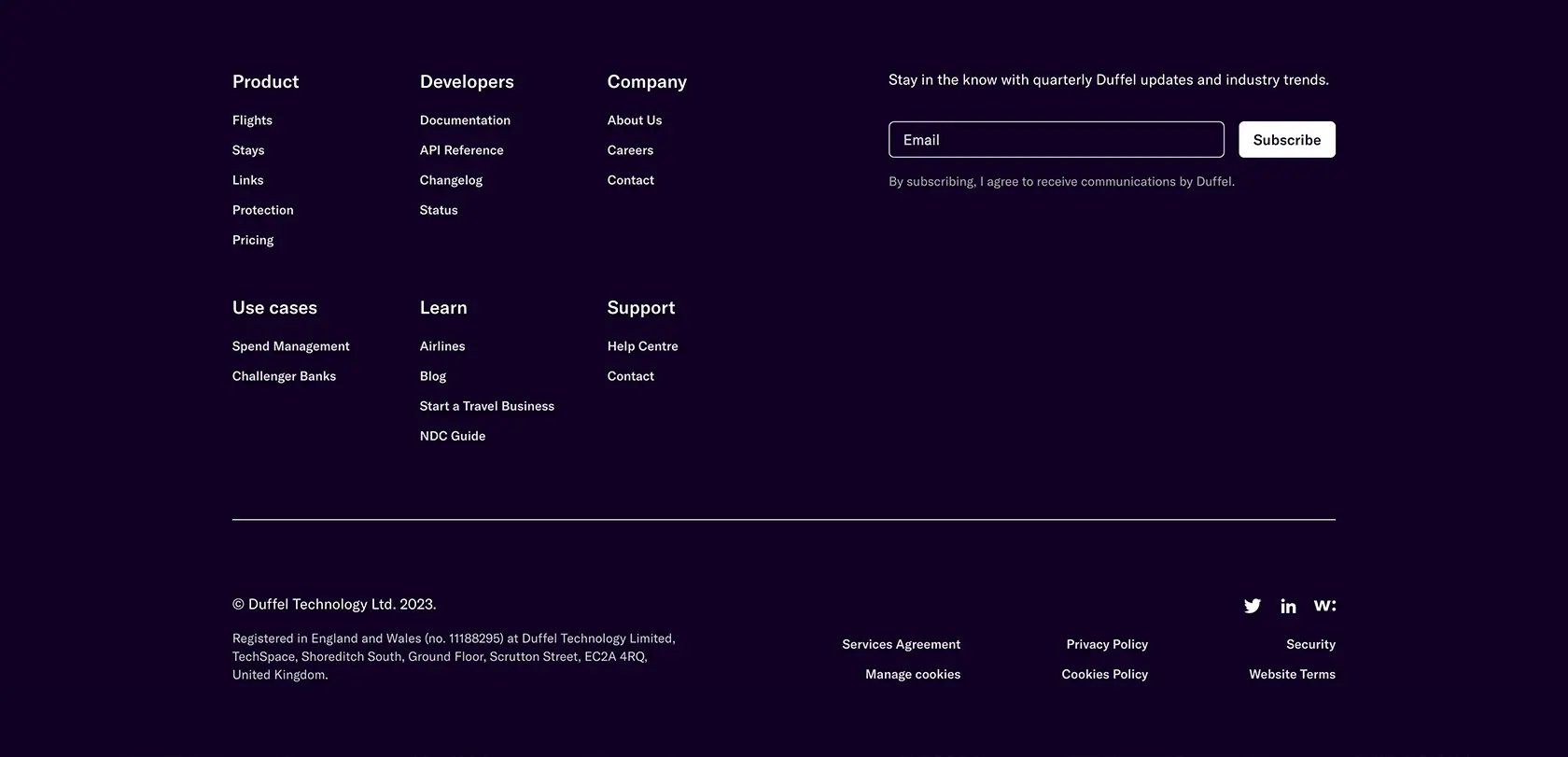Click the registered address paragraph

click(x=454, y=656)
